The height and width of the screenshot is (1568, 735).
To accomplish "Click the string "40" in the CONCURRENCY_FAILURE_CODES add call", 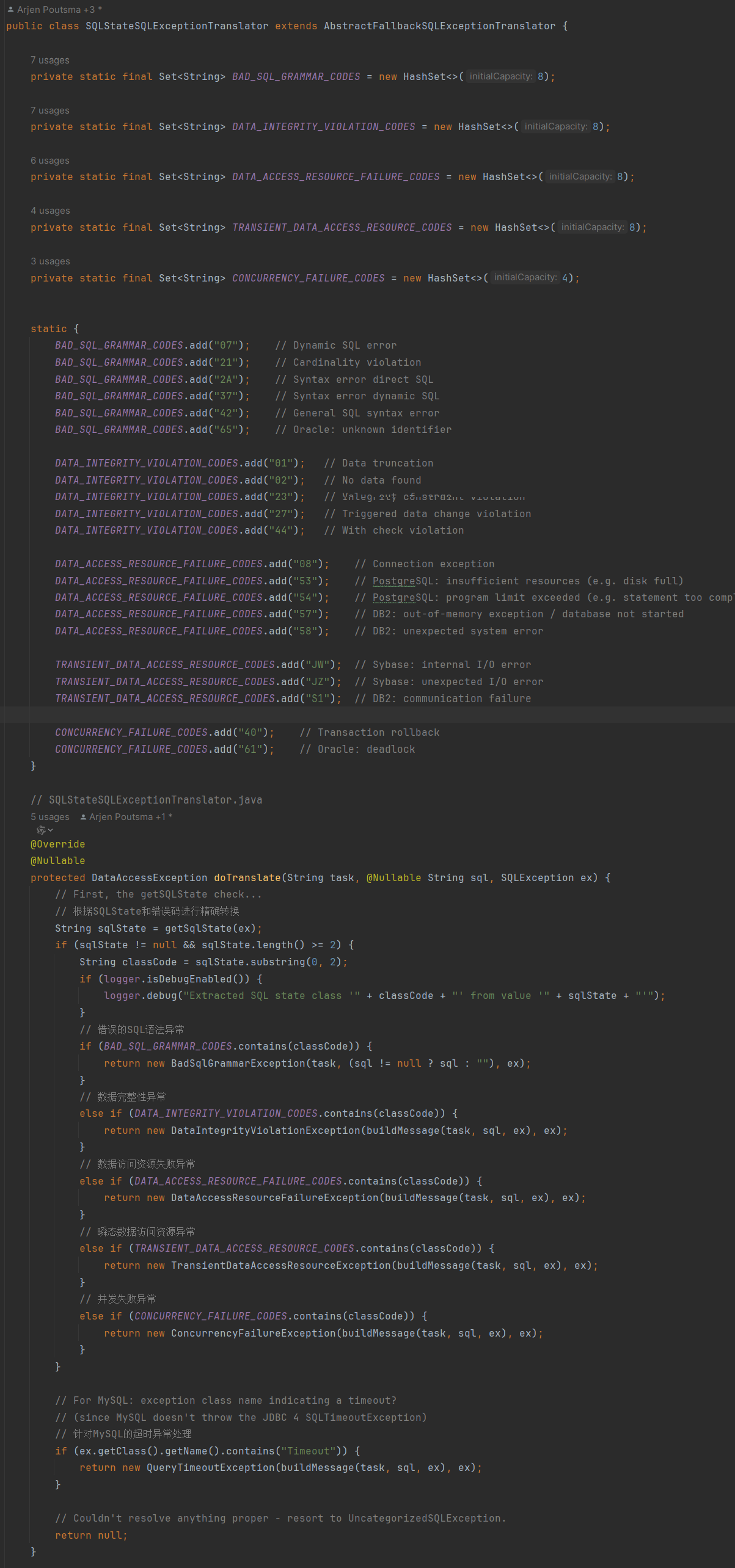I will click(x=250, y=733).
